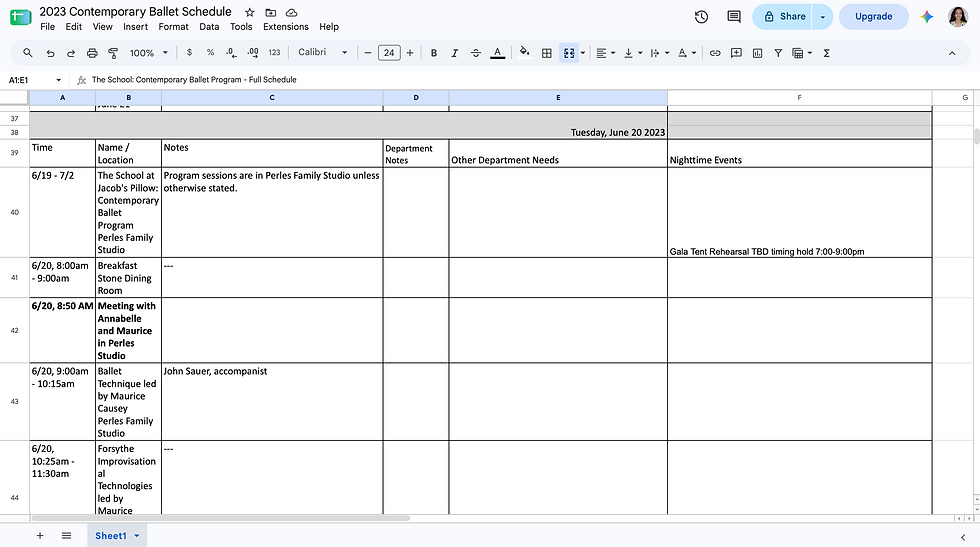Insert a chart
The image size is (980, 547).
[758, 53]
